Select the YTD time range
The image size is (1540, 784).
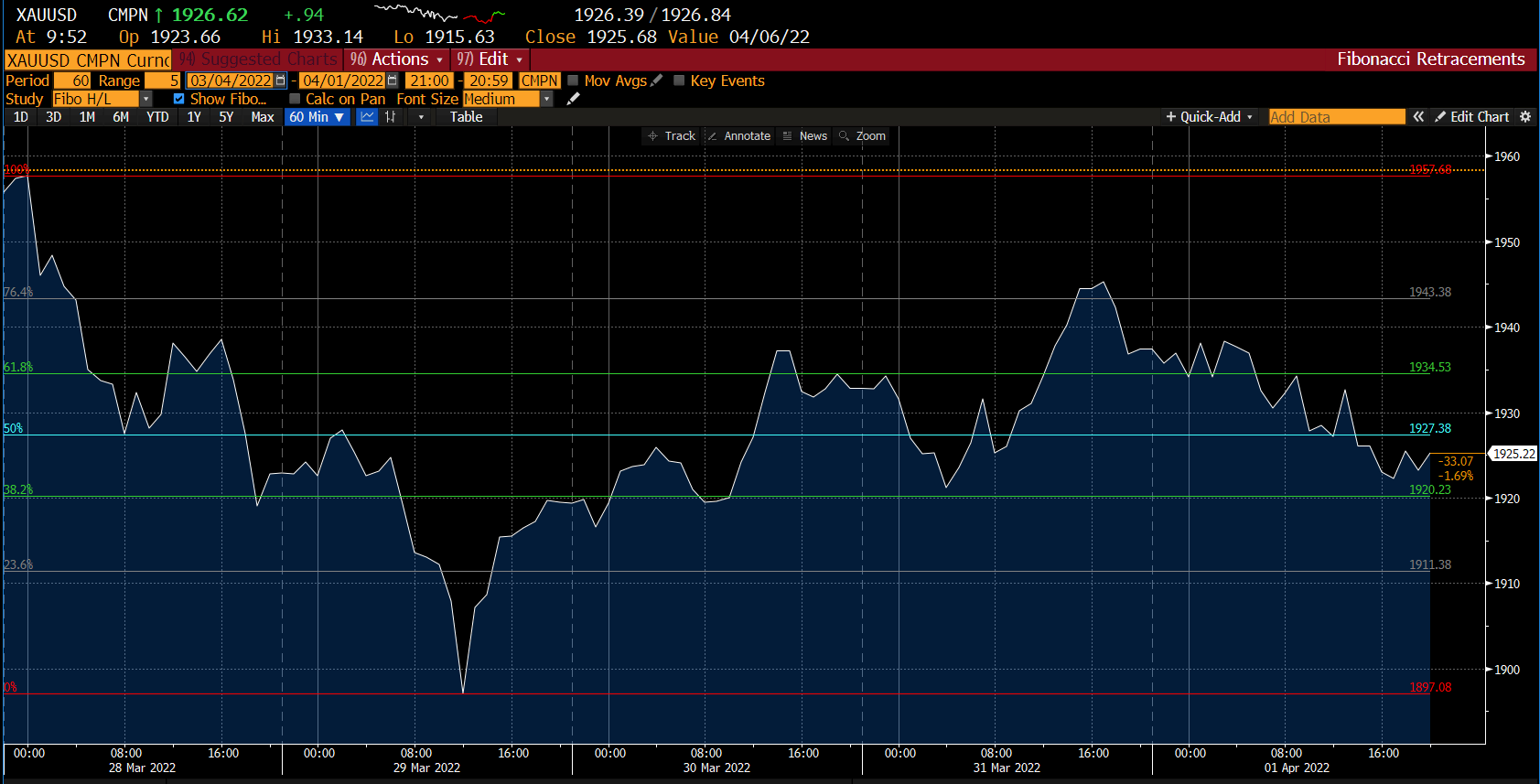157,117
